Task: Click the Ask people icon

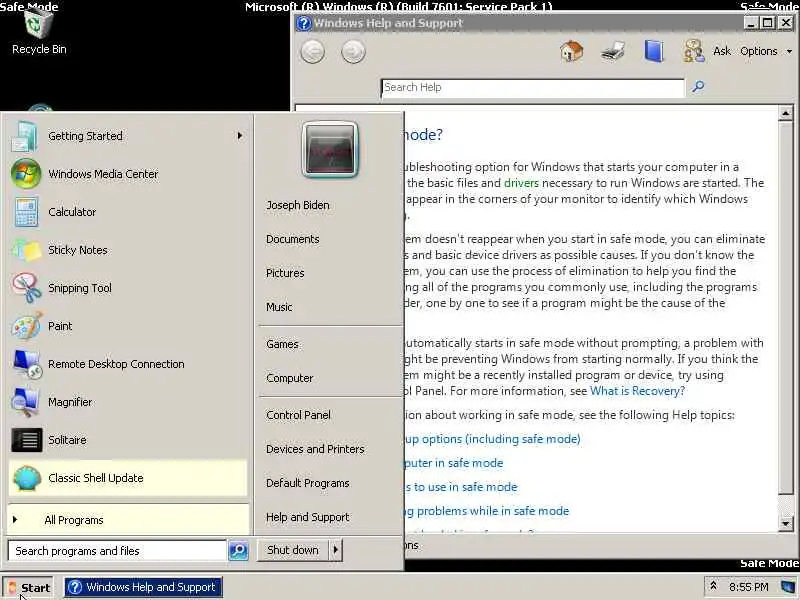Action: (x=693, y=51)
